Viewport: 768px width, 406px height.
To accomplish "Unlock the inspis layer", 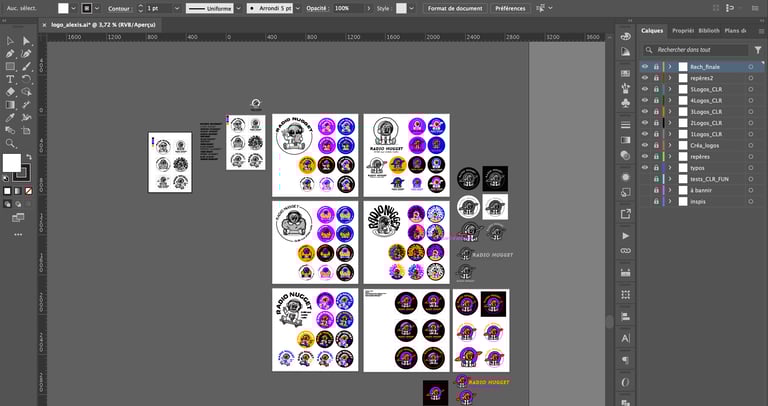I will (656, 202).
